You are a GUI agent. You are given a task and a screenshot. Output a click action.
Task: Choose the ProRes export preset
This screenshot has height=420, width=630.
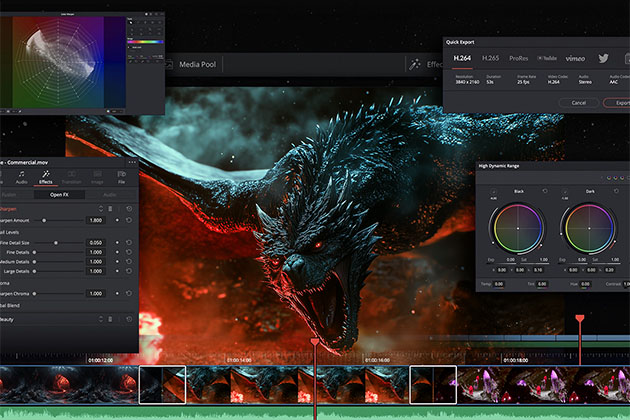pos(518,58)
